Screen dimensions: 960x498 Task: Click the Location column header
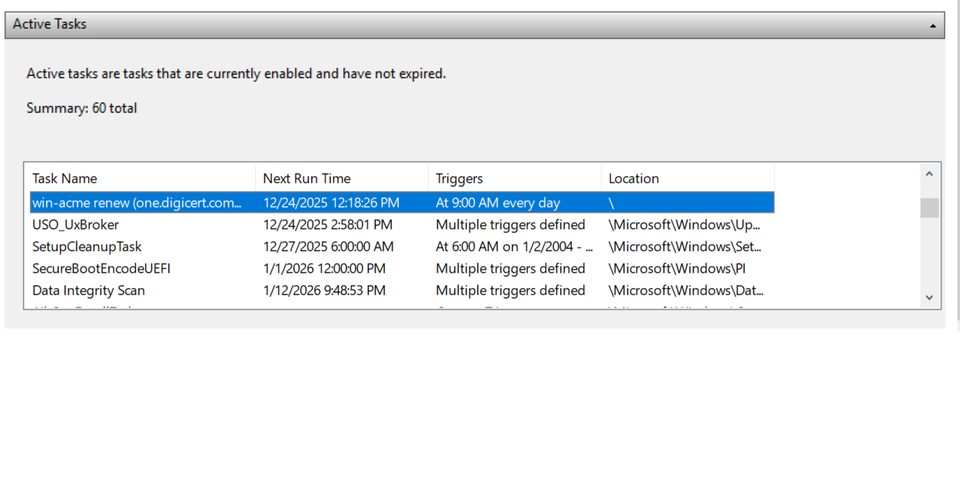point(633,178)
